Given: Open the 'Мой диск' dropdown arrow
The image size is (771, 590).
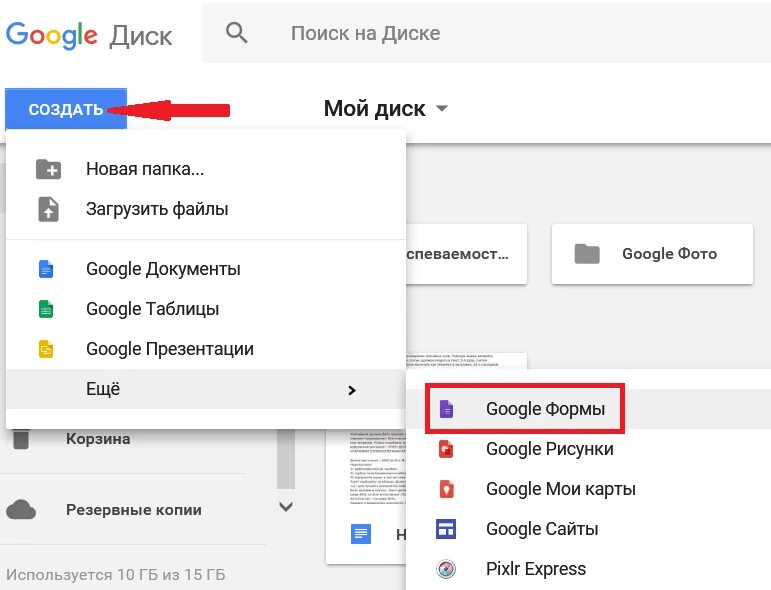Looking at the screenshot, I should (x=442, y=108).
